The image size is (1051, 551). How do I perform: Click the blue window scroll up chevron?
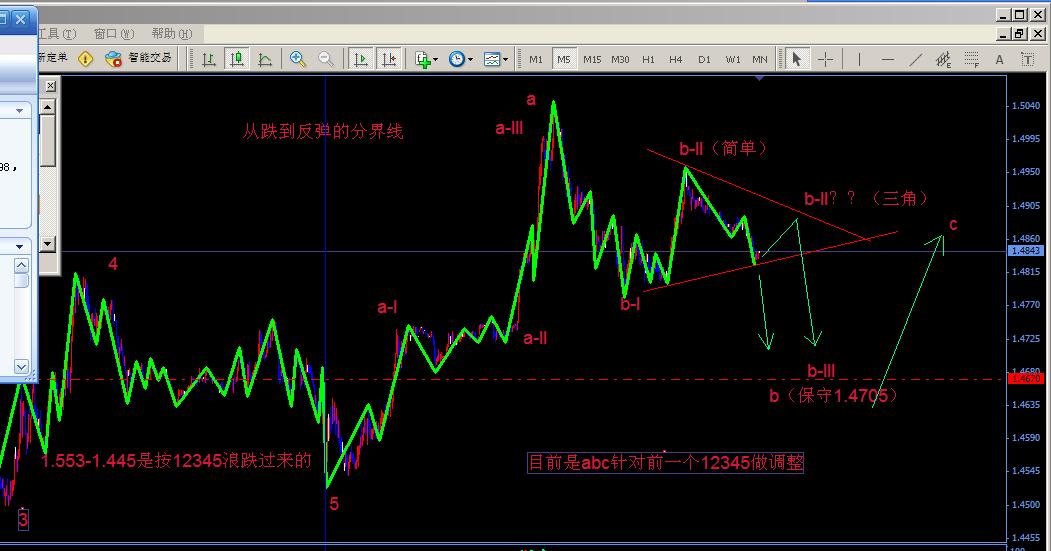[21, 265]
